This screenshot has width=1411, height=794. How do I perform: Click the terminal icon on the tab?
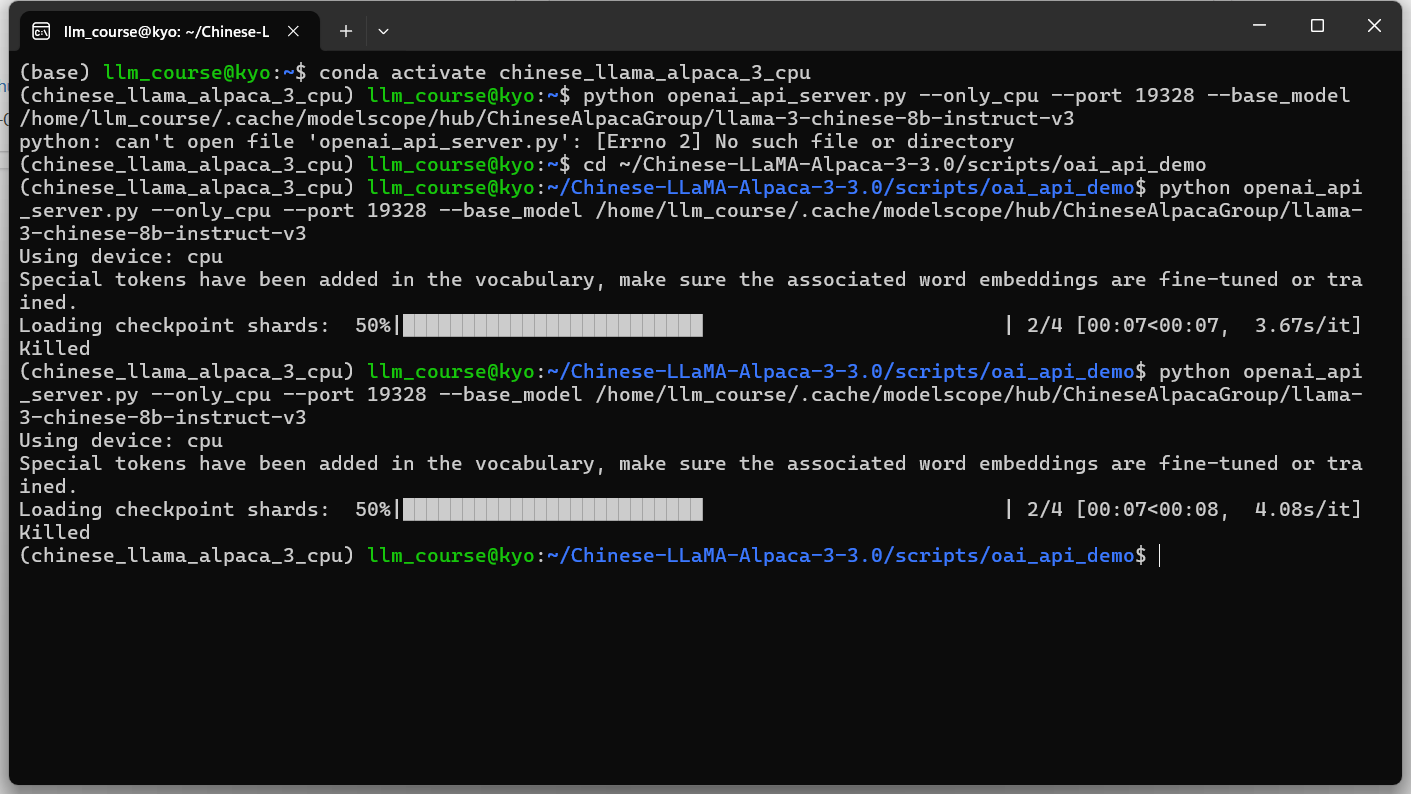41,31
